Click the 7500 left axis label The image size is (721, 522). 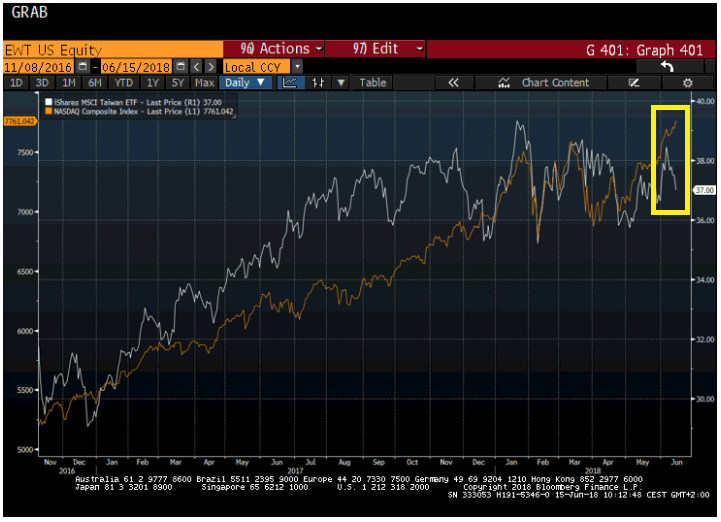click(25, 152)
